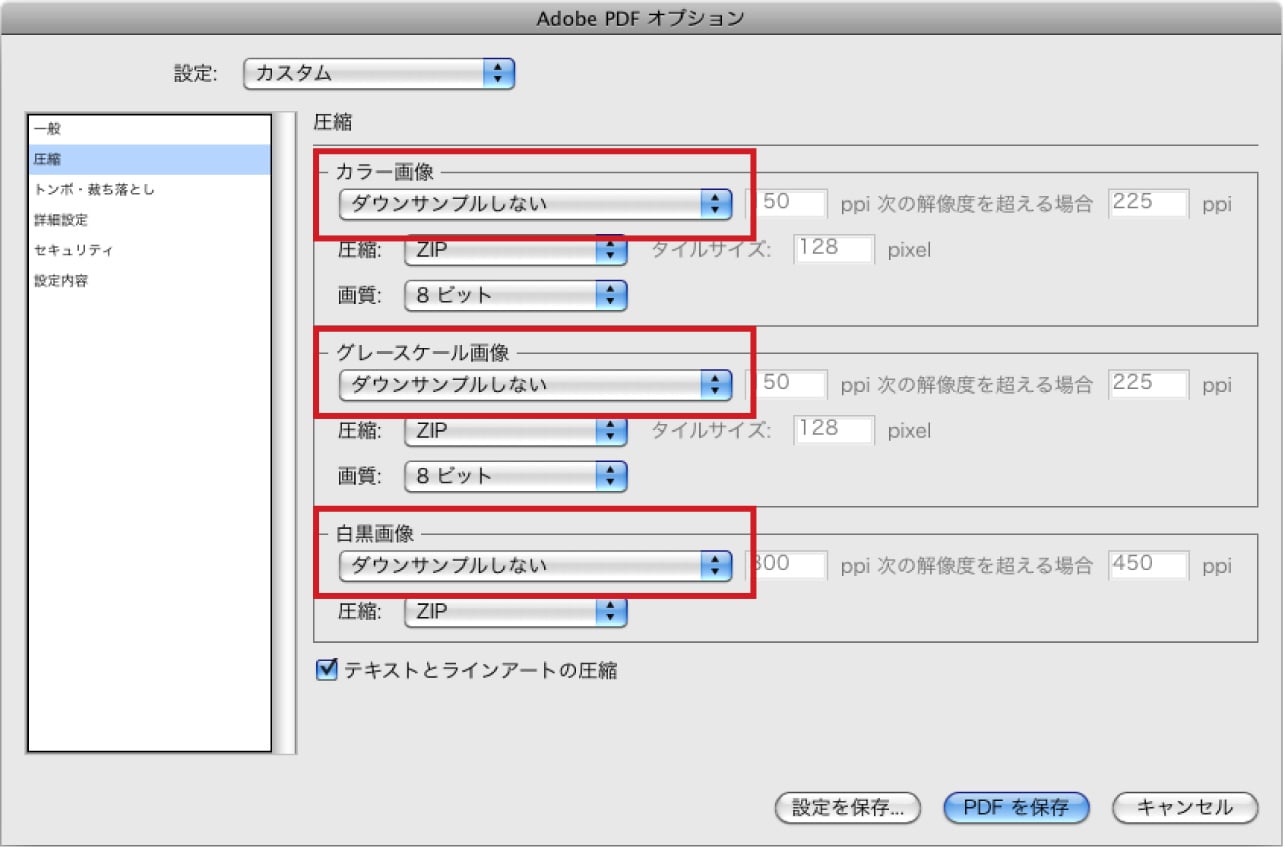Click the タイルサイズ field showing 128
Image resolution: width=1284 pixels, height=848 pixels.
(x=833, y=249)
